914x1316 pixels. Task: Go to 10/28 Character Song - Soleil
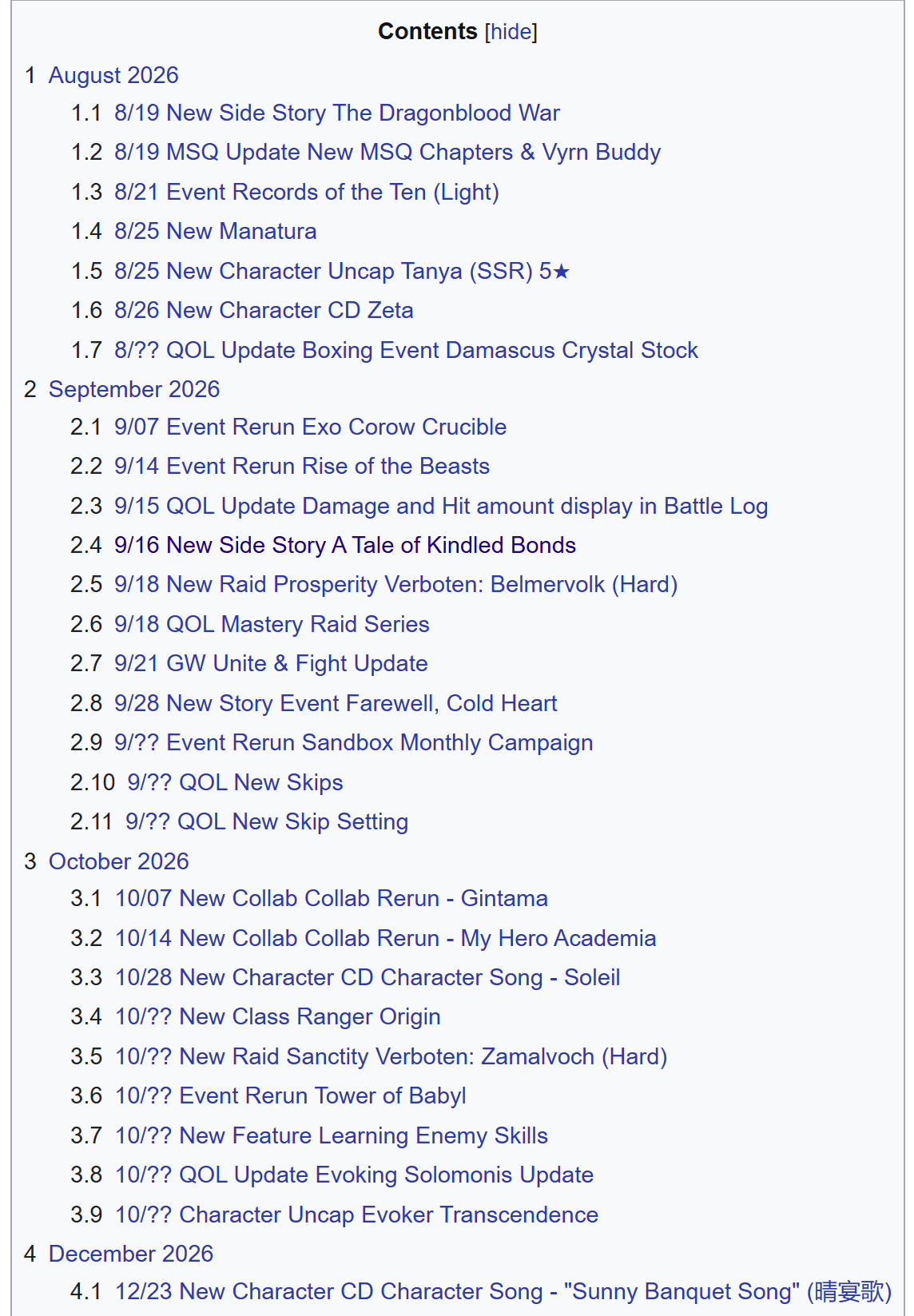[368, 977]
